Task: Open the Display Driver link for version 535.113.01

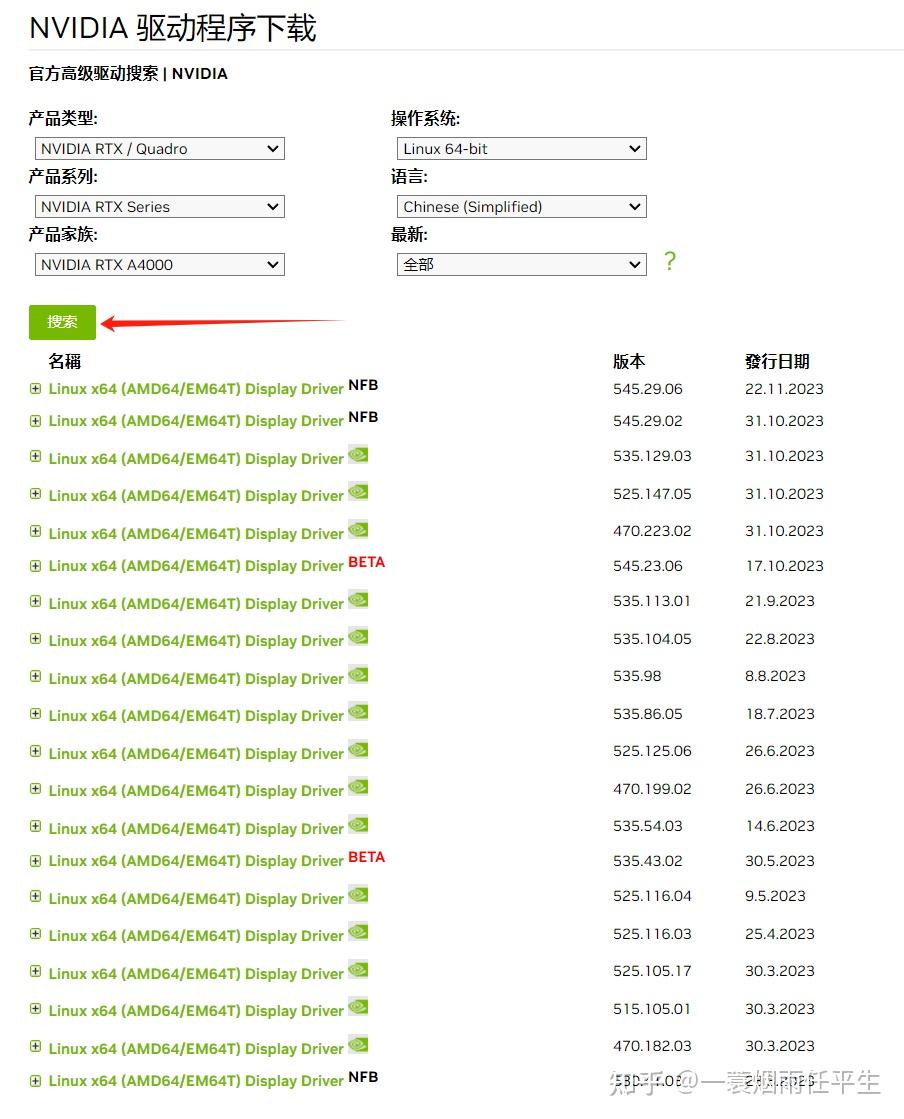Action: [x=196, y=604]
